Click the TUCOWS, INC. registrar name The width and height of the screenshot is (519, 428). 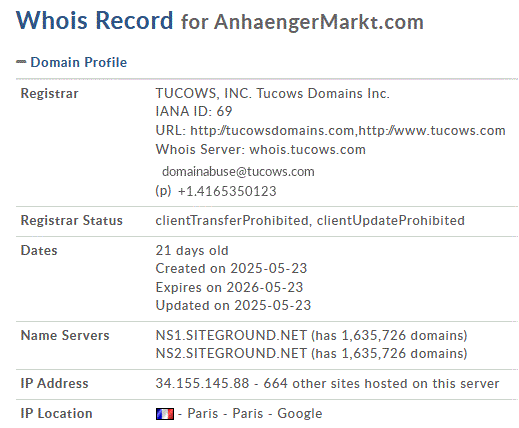(203, 93)
